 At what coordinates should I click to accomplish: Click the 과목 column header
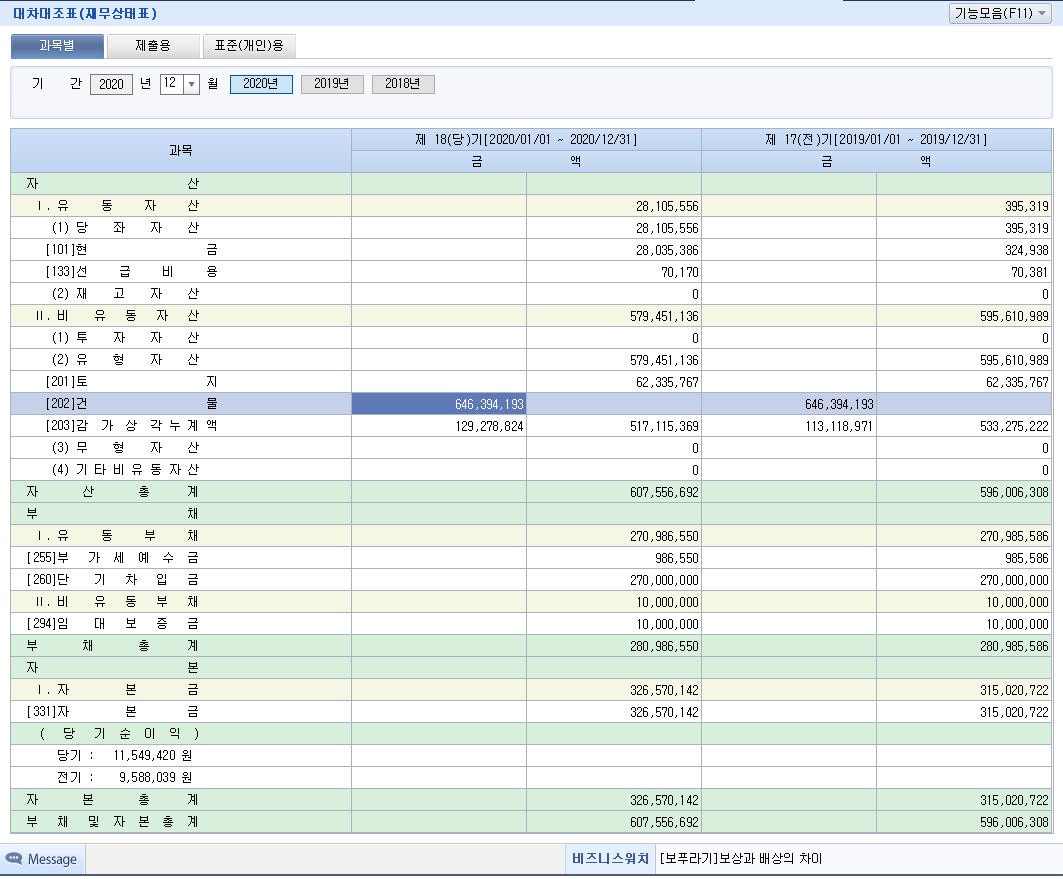(180, 150)
